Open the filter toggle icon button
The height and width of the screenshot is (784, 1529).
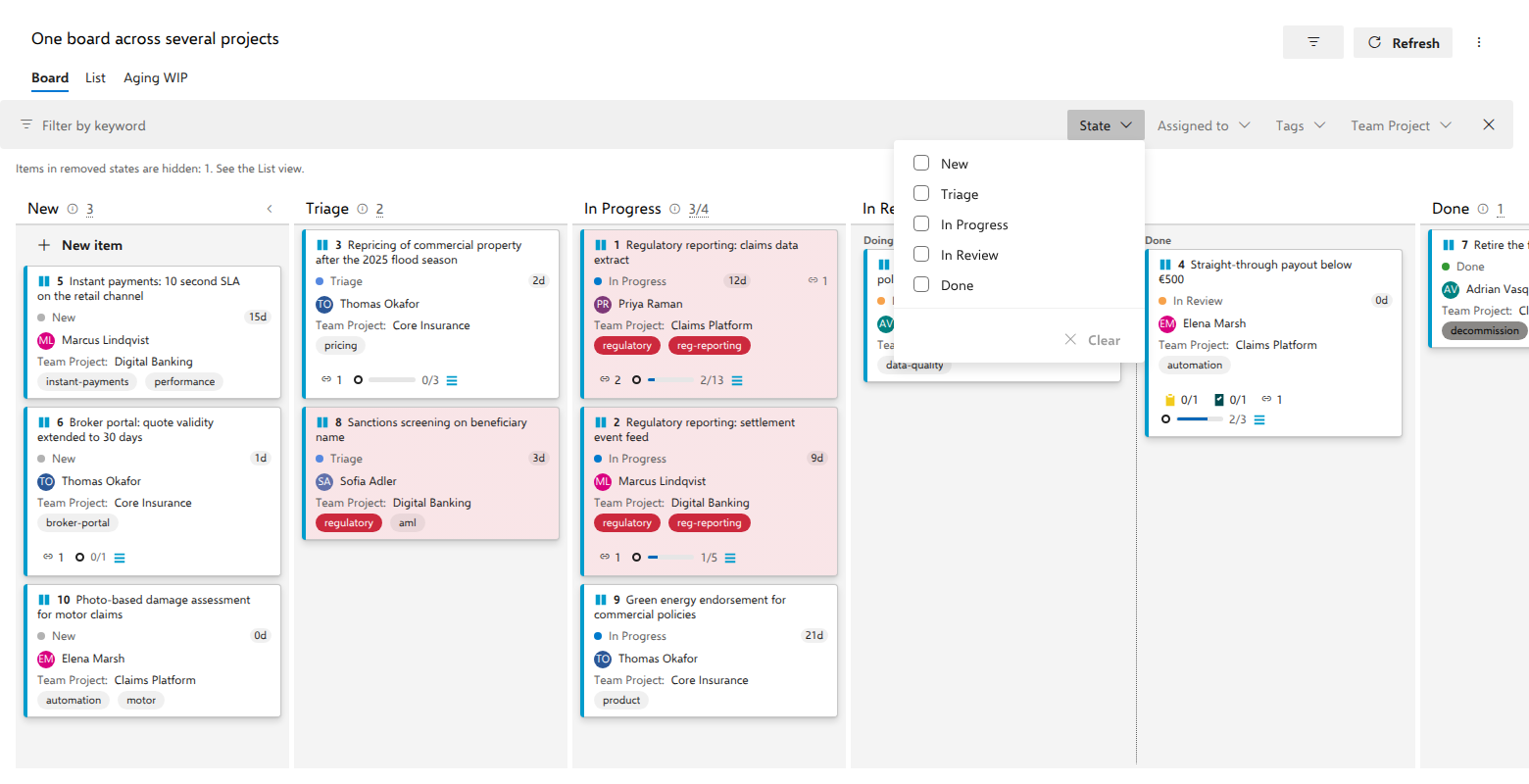1312,42
